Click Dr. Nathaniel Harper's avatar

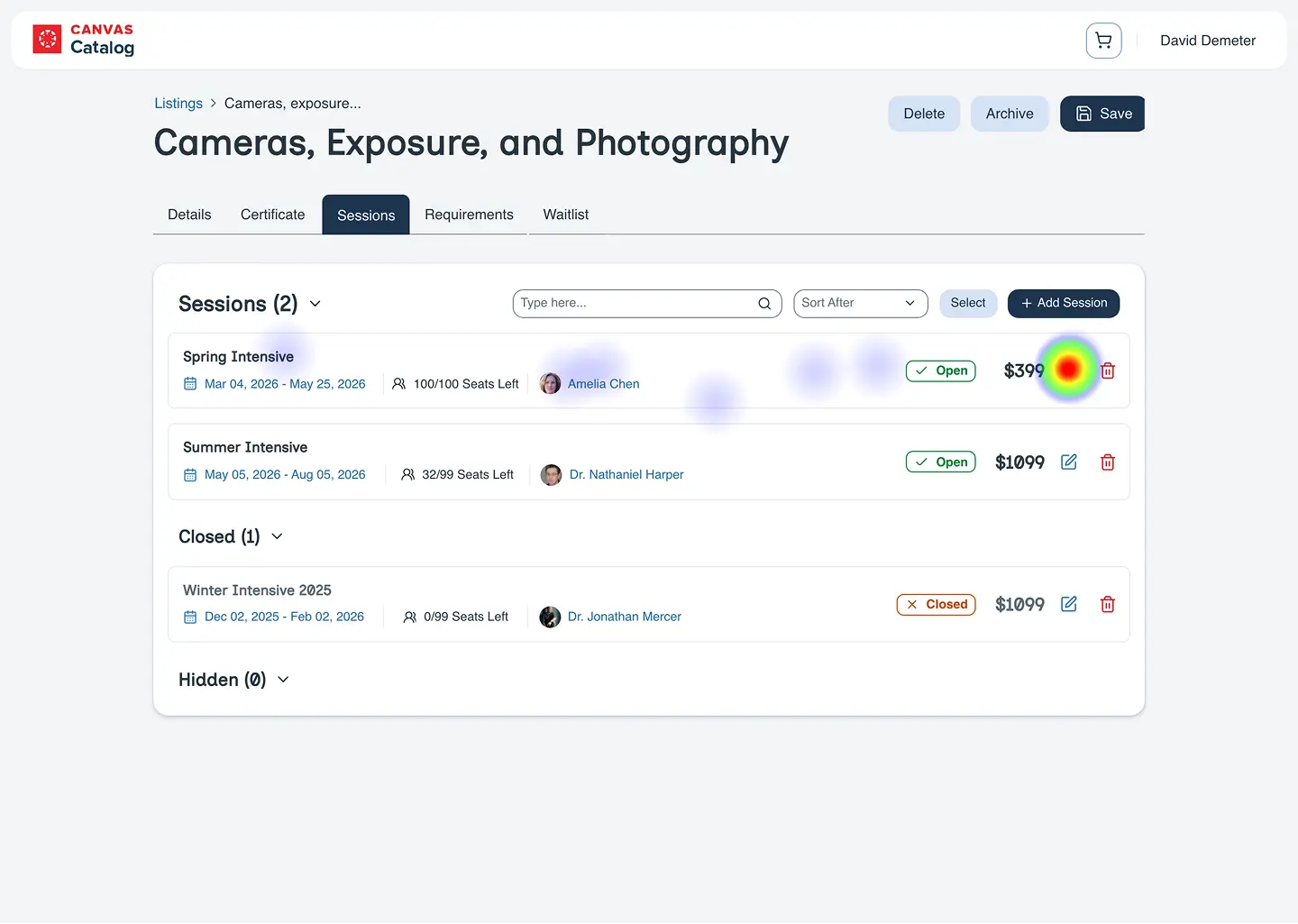(551, 474)
